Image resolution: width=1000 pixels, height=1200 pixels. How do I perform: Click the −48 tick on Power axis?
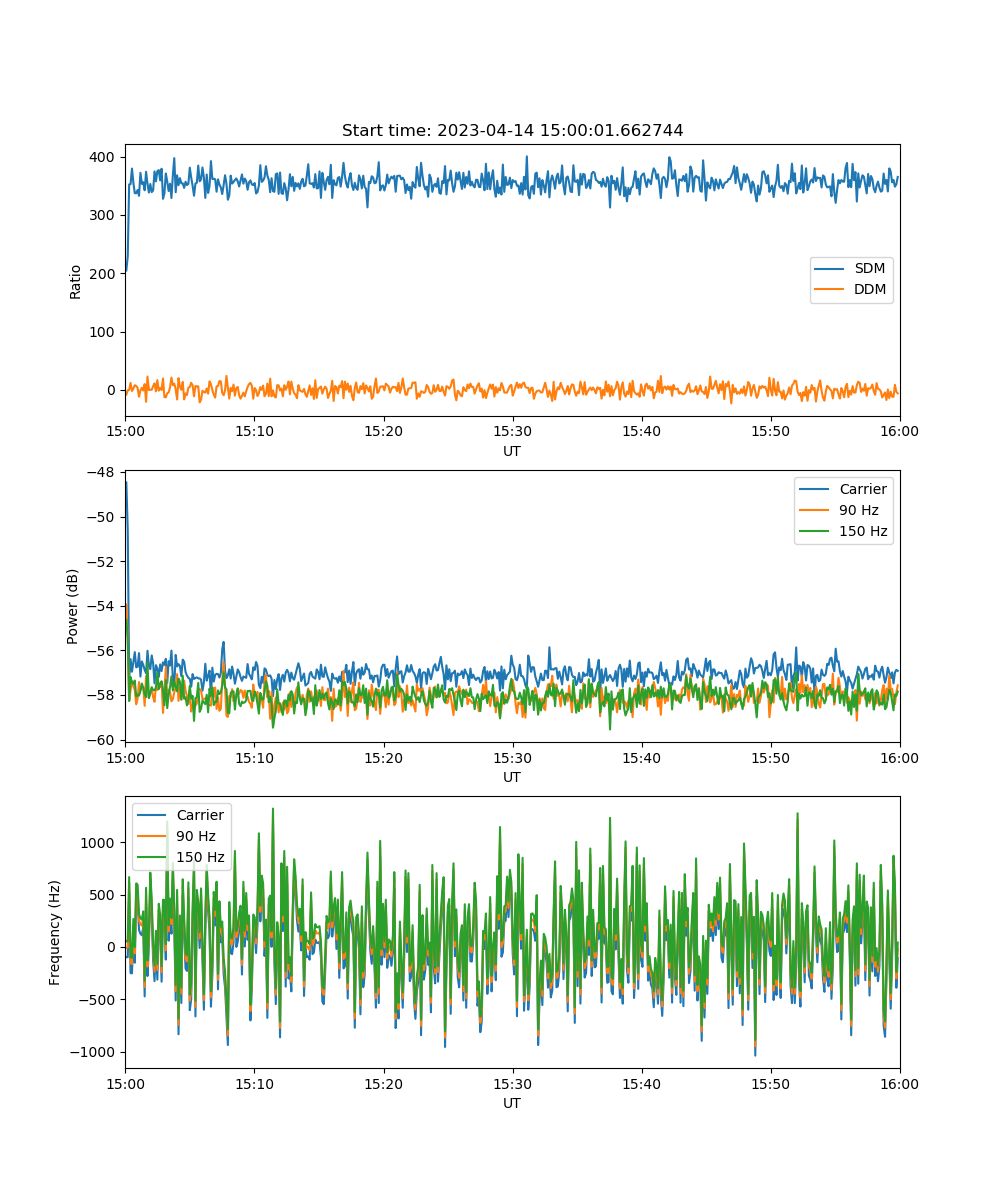pos(103,472)
